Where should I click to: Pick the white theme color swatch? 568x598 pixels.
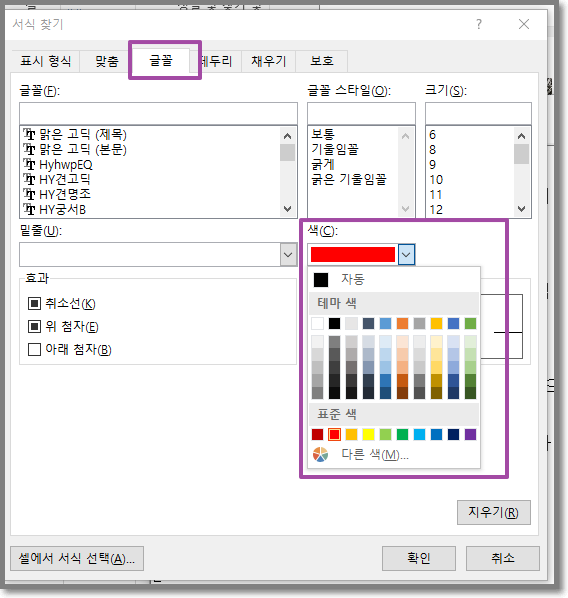tap(317, 323)
